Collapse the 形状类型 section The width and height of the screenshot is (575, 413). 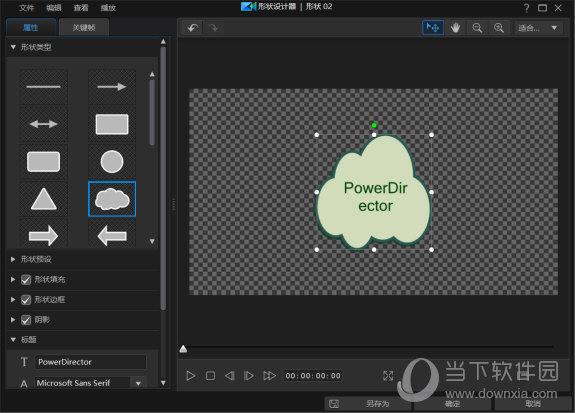click(x=13, y=47)
